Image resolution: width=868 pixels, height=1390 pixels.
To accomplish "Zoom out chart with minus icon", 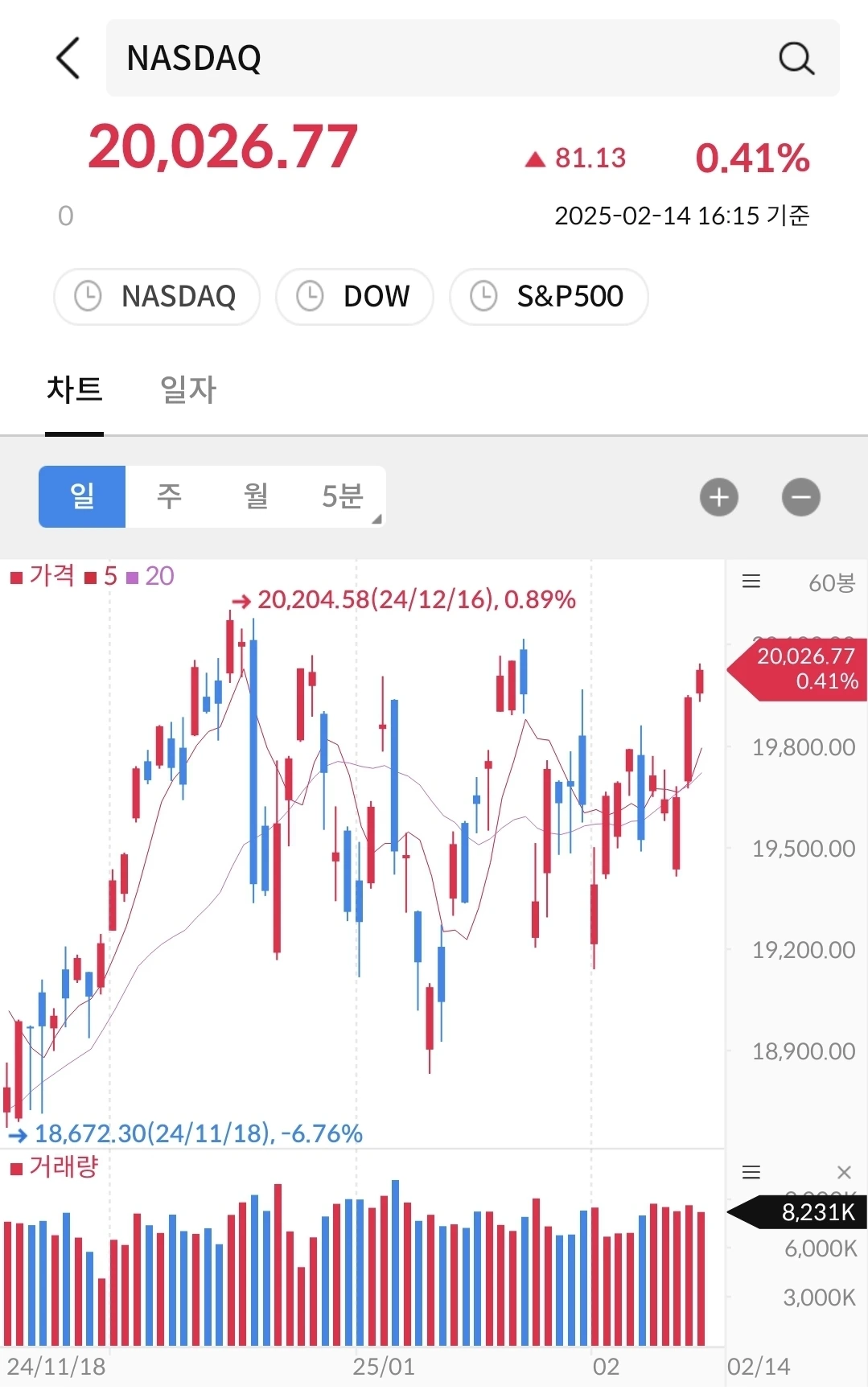I will coord(801,497).
